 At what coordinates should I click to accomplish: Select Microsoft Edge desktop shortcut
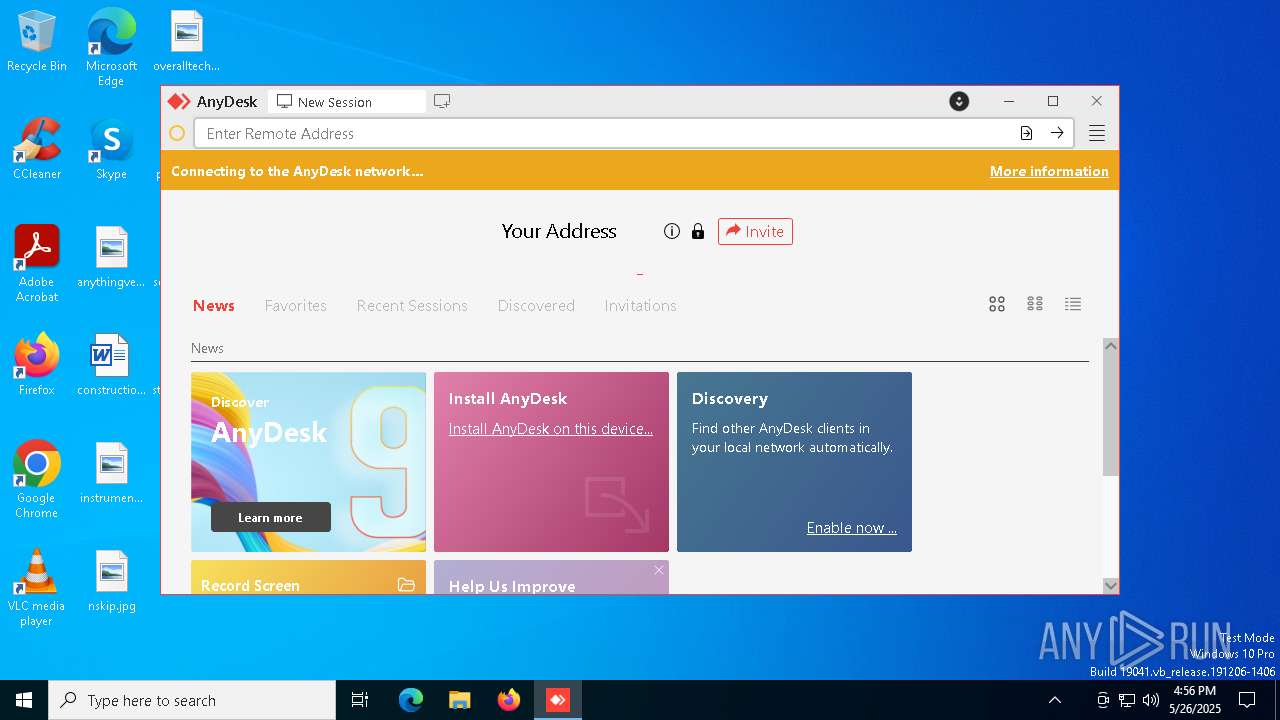(111, 48)
